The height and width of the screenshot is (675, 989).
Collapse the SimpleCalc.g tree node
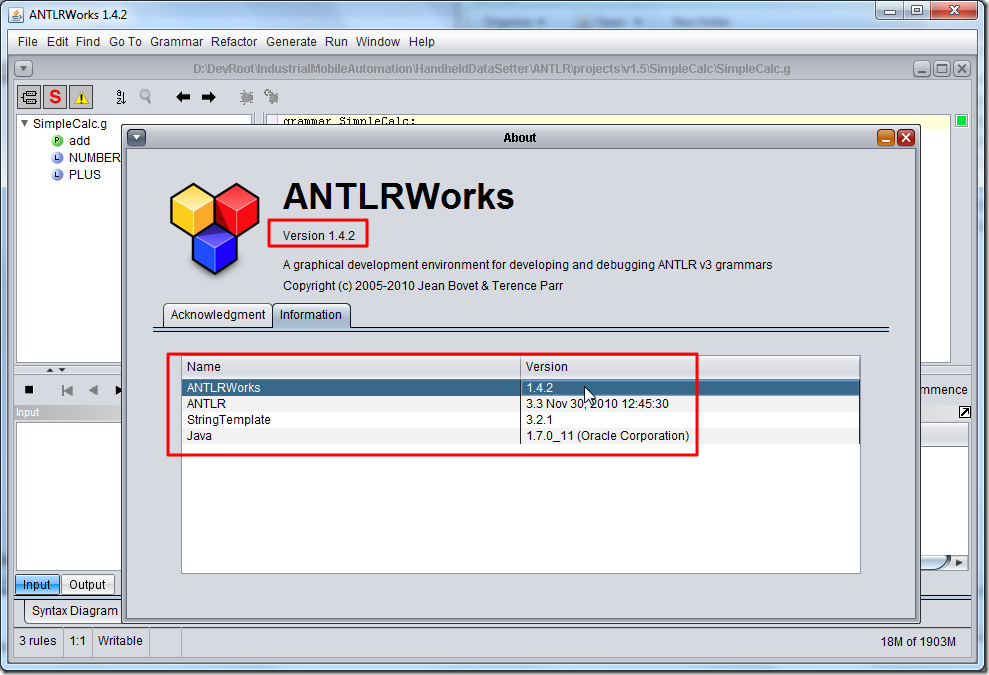[25, 124]
